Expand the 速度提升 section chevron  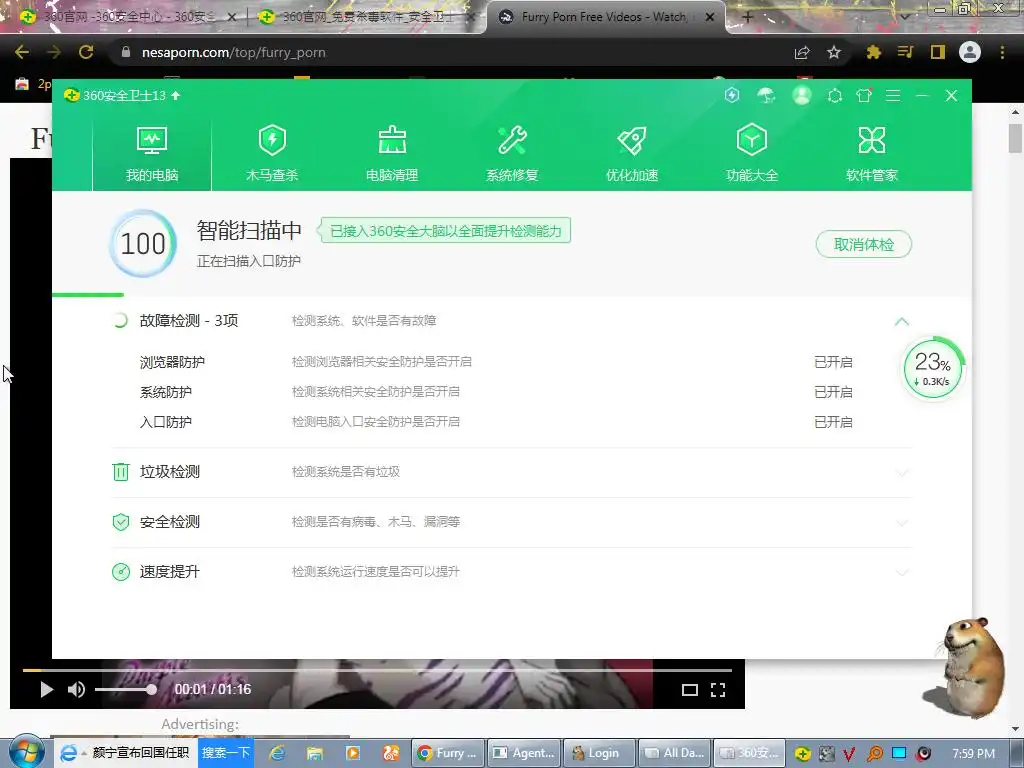[x=901, y=572]
